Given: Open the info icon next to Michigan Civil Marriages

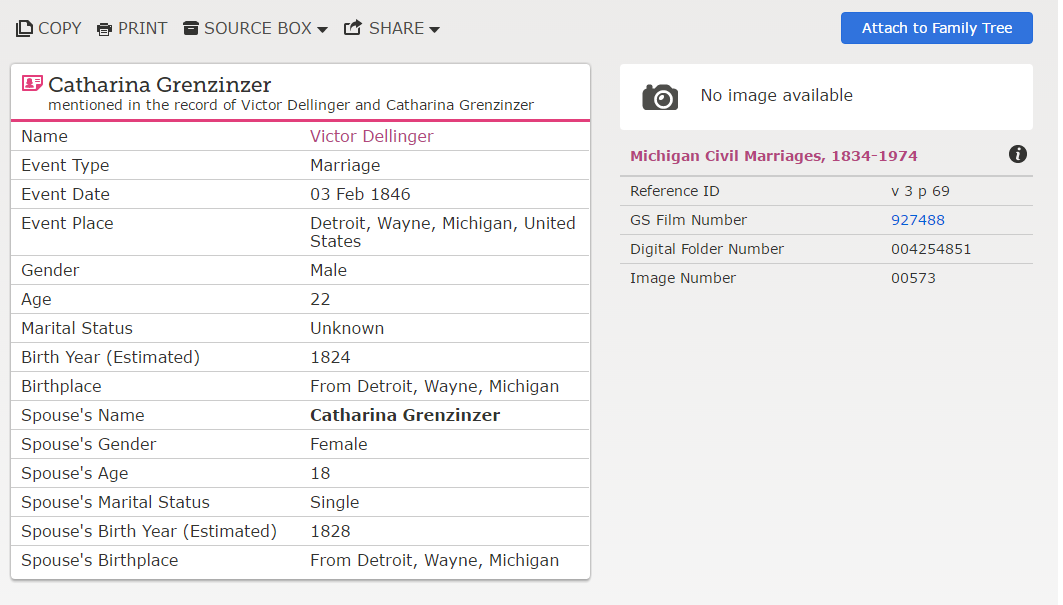Looking at the screenshot, I should pyautogui.click(x=1018, y=154).
